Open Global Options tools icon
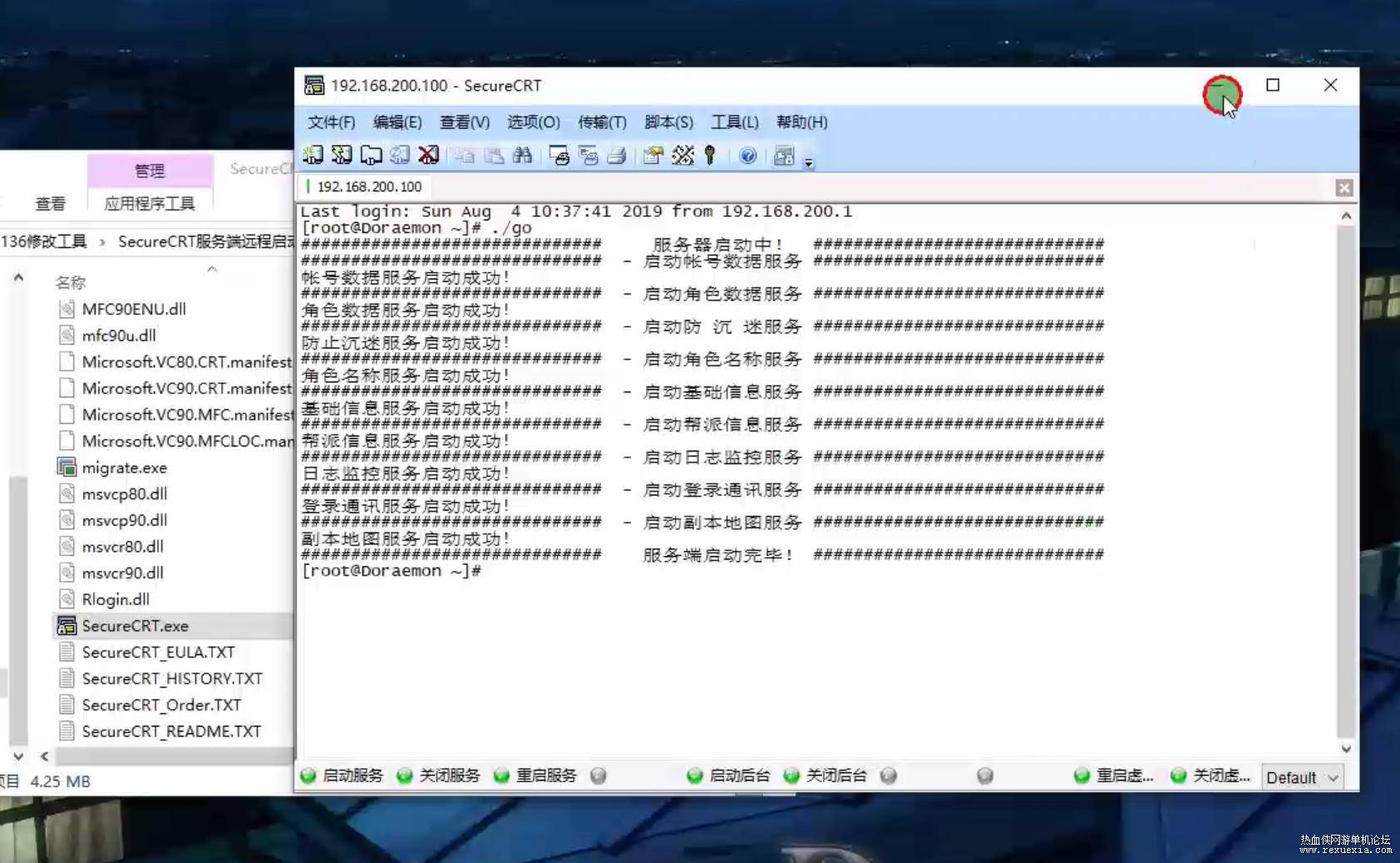The width and height of the screenshot is (1400, 863). pos(683,155)
